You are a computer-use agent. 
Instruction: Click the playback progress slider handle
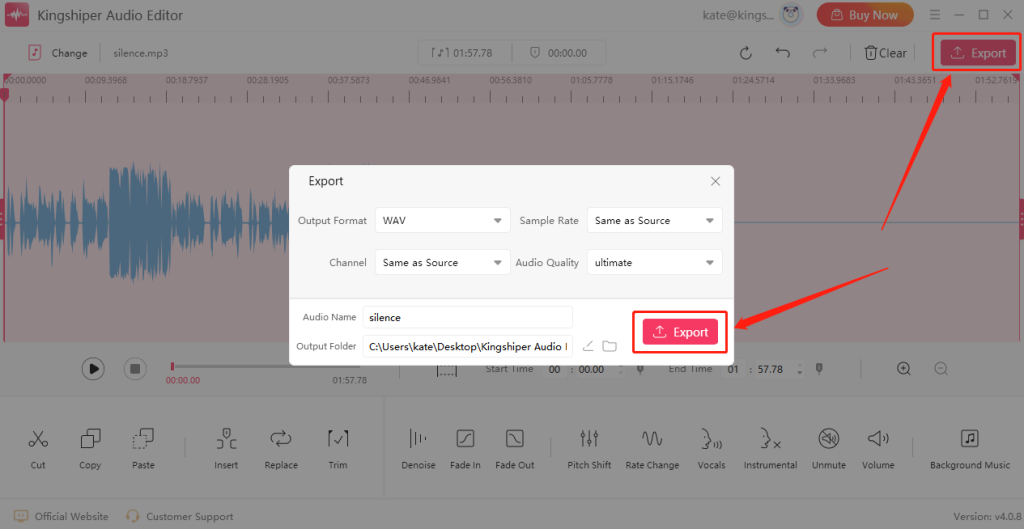coord(172,366)
